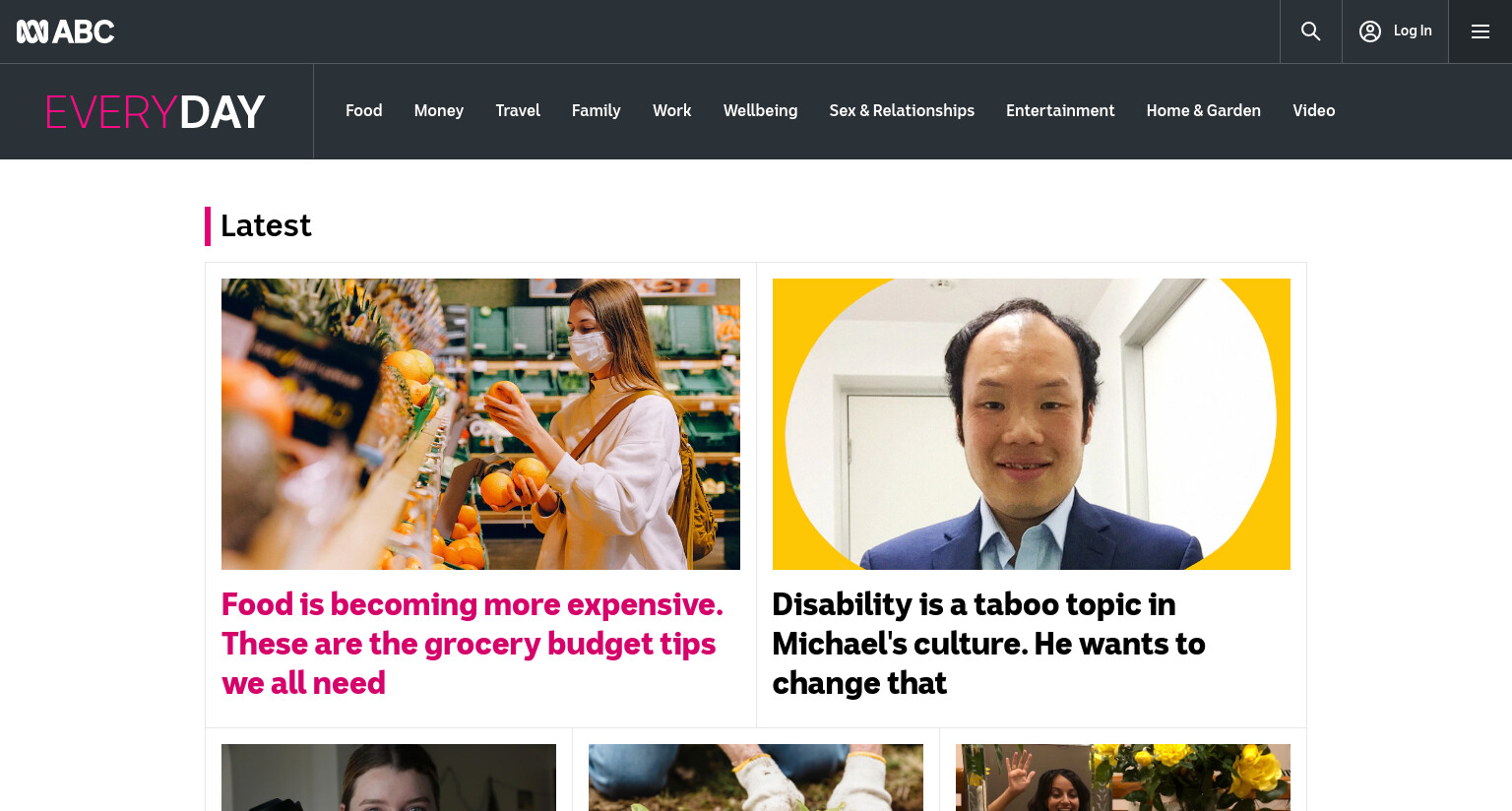The height and width of the screenshot is (811, 1512).
Task: Select Wellbeing in navigation bar
Action: (760, 111)
